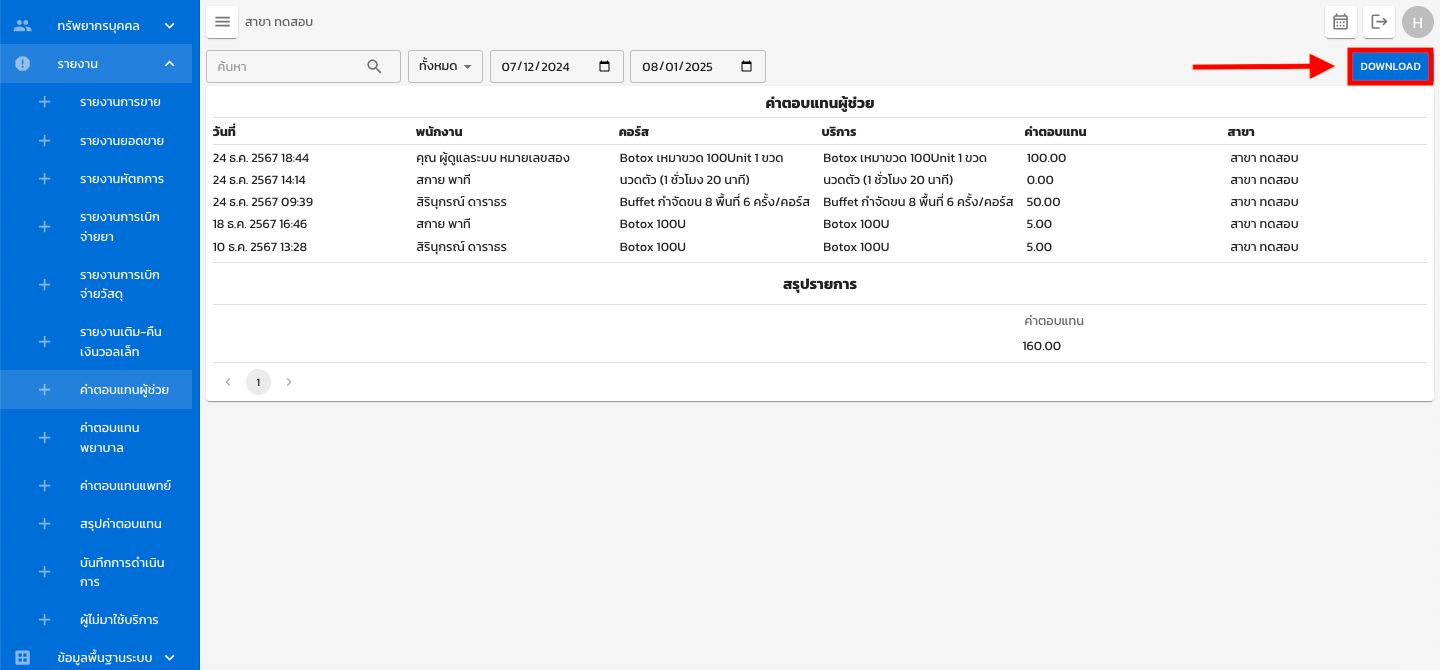The width and height of the screenshot is (1440, 670).
Task: Open รายงานเติม-คืนเงินวอลเล็ท report
Action: click(x=121, y=342)
